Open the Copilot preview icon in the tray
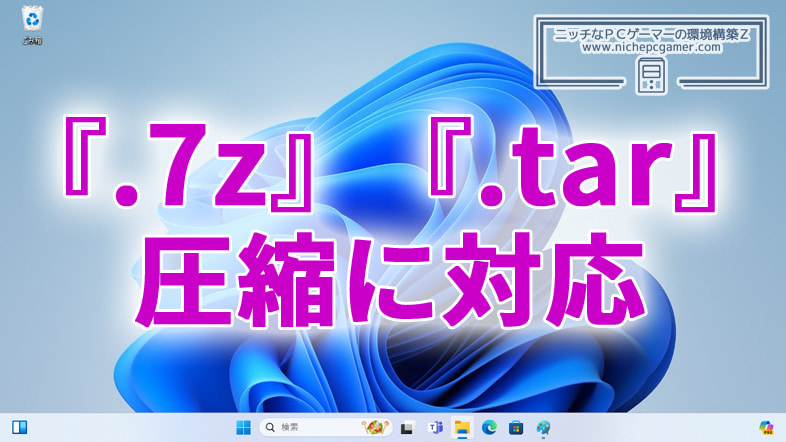Screen dimensions: 786x442 [766, 427]
